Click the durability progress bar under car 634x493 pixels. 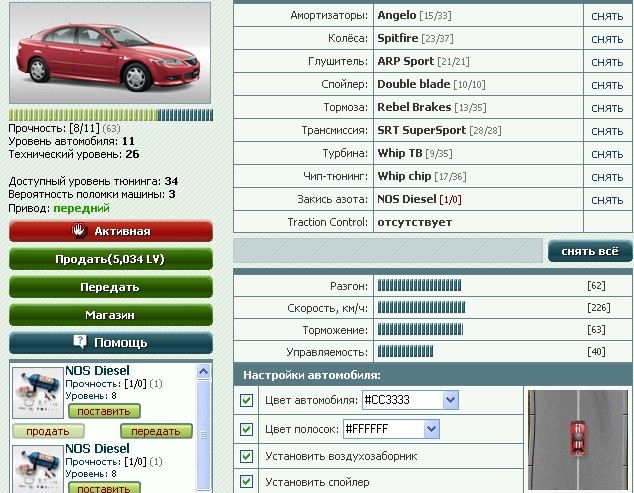(111, 115)
